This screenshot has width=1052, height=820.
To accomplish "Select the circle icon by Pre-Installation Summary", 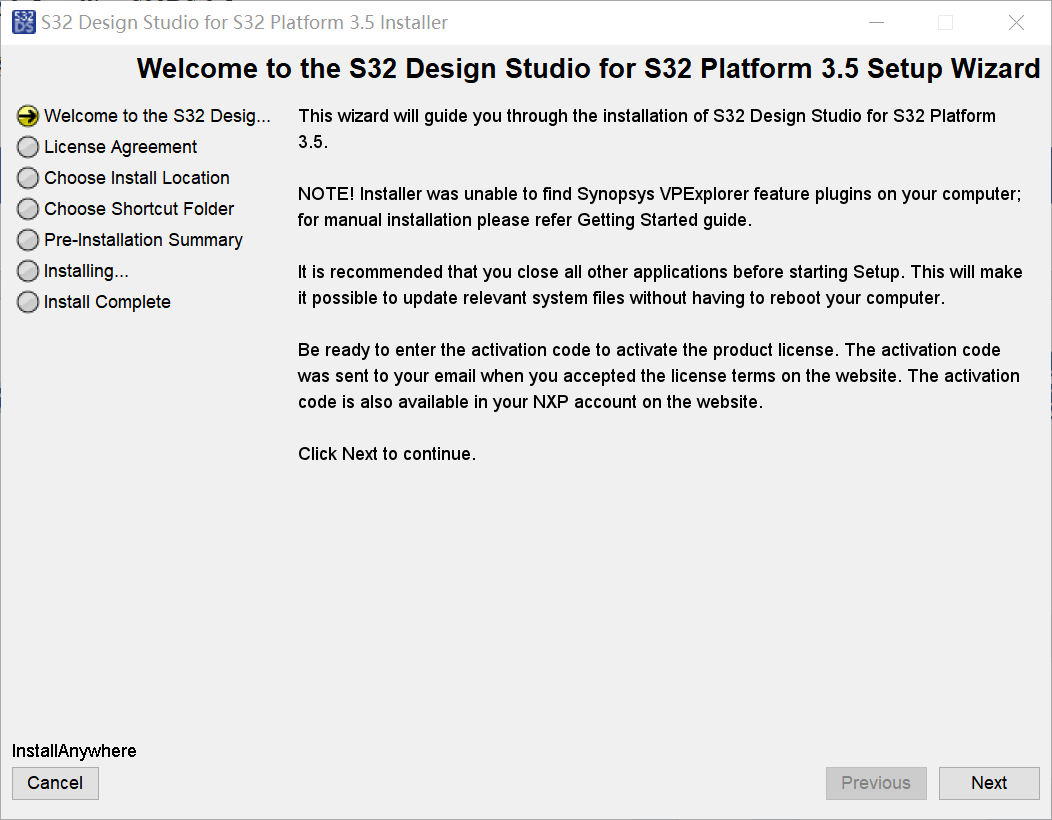I will click(28, 240).
